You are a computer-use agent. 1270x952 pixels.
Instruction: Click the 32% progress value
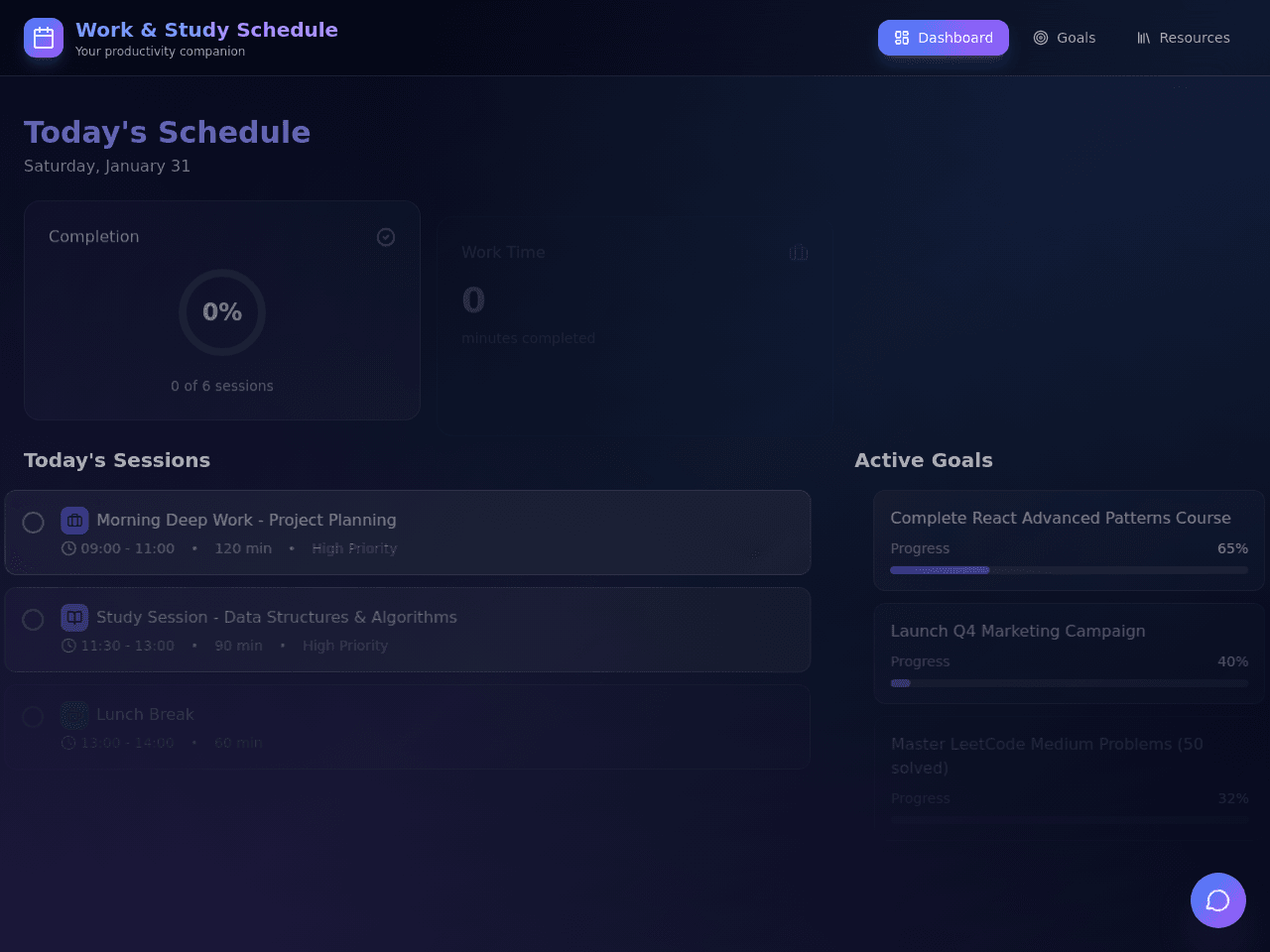coord(1232,798)
